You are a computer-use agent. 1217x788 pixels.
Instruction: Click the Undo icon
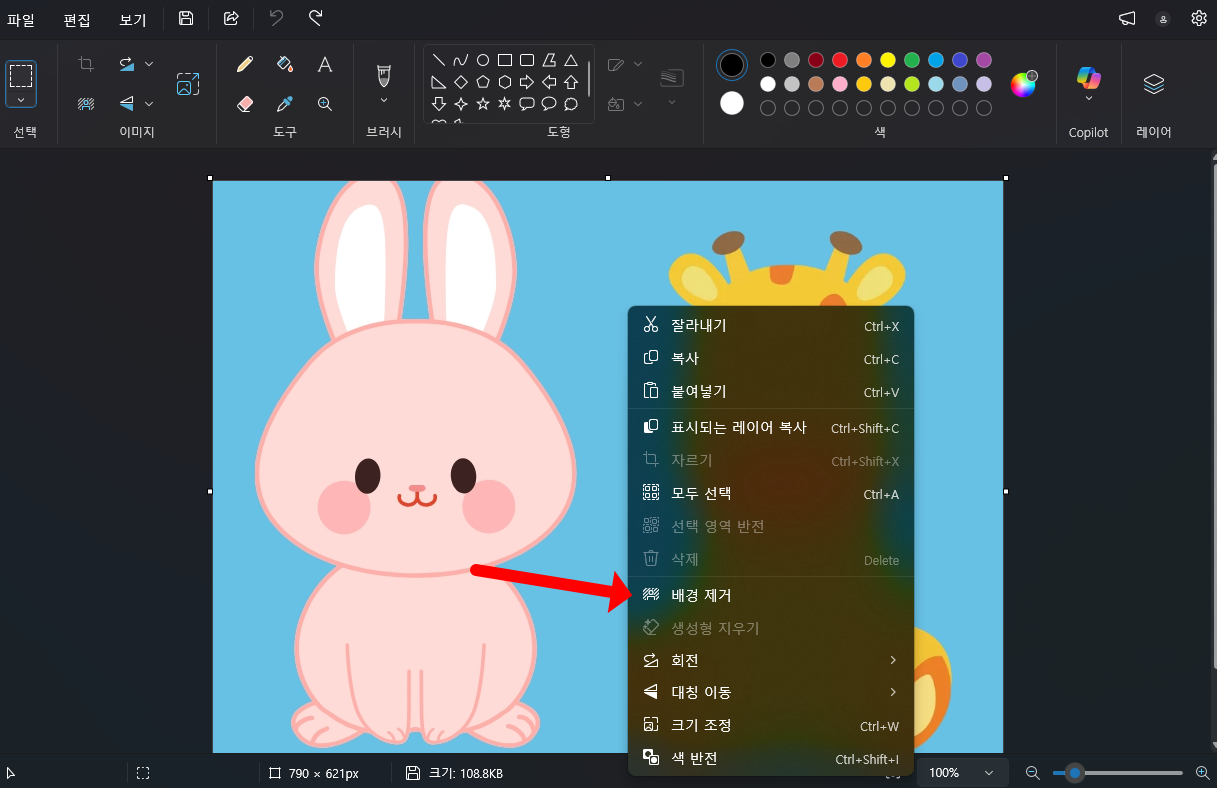tap(275, 17)
